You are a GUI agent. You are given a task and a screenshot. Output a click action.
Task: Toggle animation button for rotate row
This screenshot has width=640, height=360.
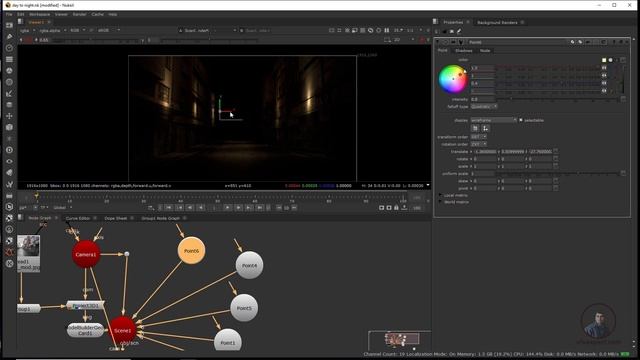[556, 159]
